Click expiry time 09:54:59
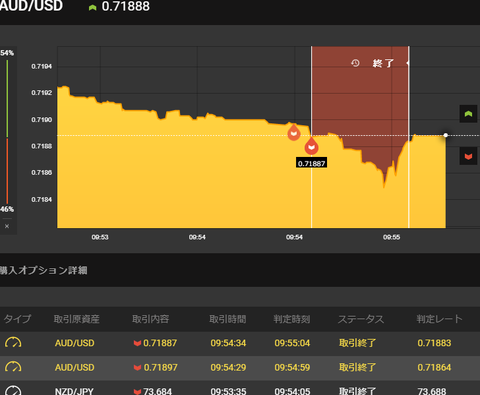 [292, 367]
